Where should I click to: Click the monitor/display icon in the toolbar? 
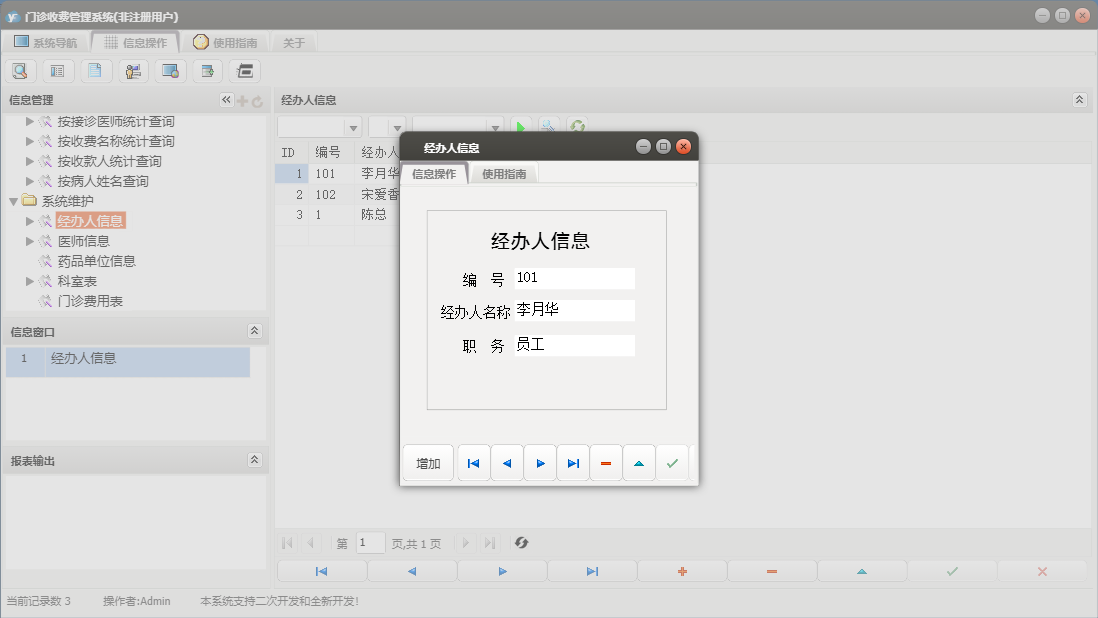coord(169,70)
